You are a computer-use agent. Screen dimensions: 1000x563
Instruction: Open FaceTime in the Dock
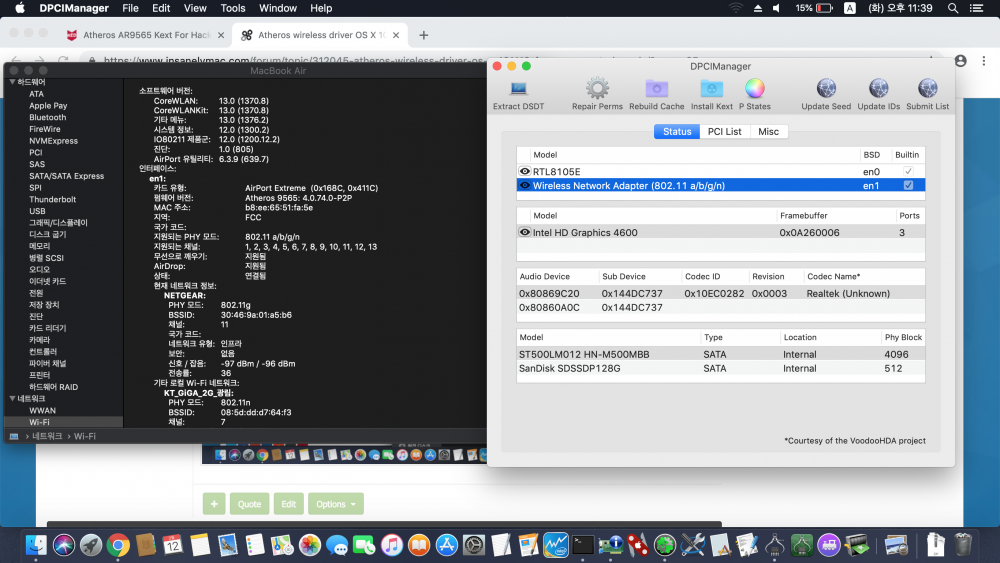[x=364, y=545]
